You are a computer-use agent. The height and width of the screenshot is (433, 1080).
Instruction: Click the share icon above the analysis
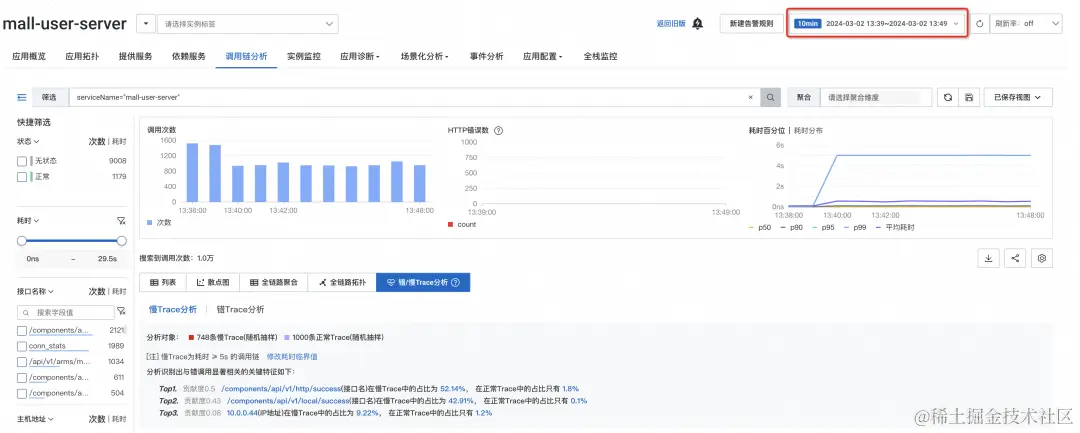(1015, 258)
